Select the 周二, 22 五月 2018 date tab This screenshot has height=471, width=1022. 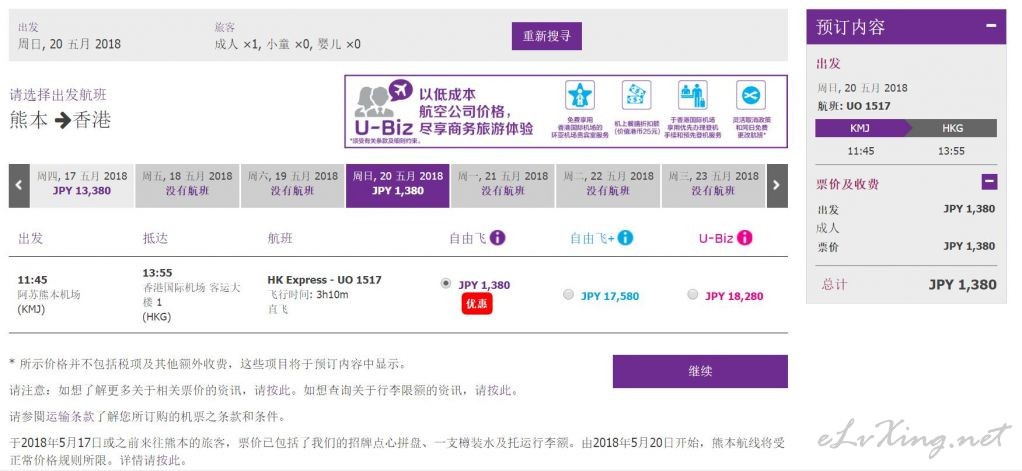coord(608,185)
